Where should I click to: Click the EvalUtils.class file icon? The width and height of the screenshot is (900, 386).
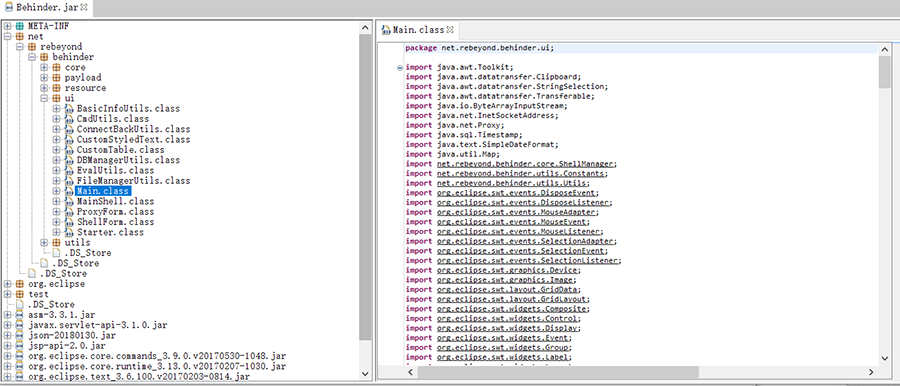point(69,171)
